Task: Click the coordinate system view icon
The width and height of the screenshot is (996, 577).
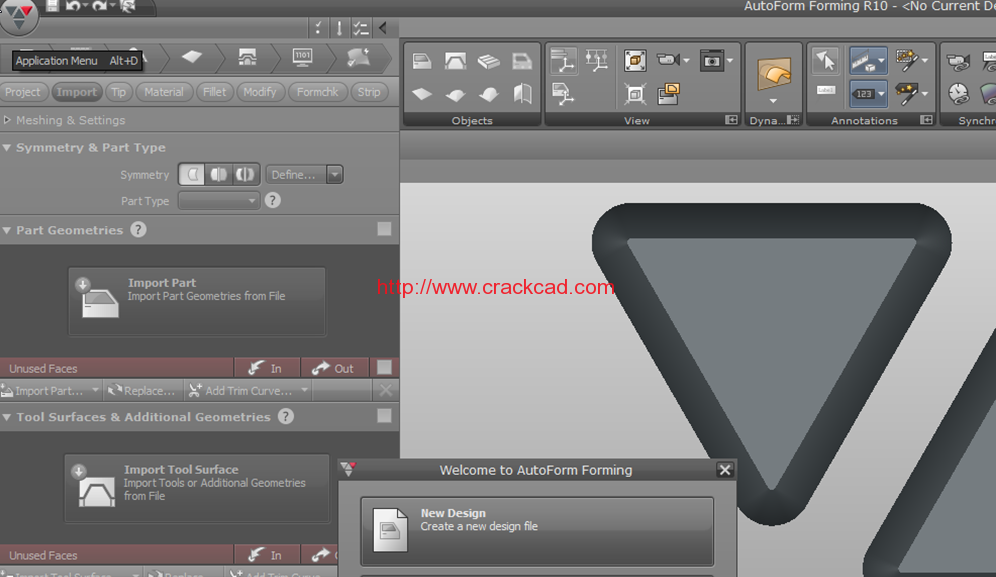Action: pos(563,61)
